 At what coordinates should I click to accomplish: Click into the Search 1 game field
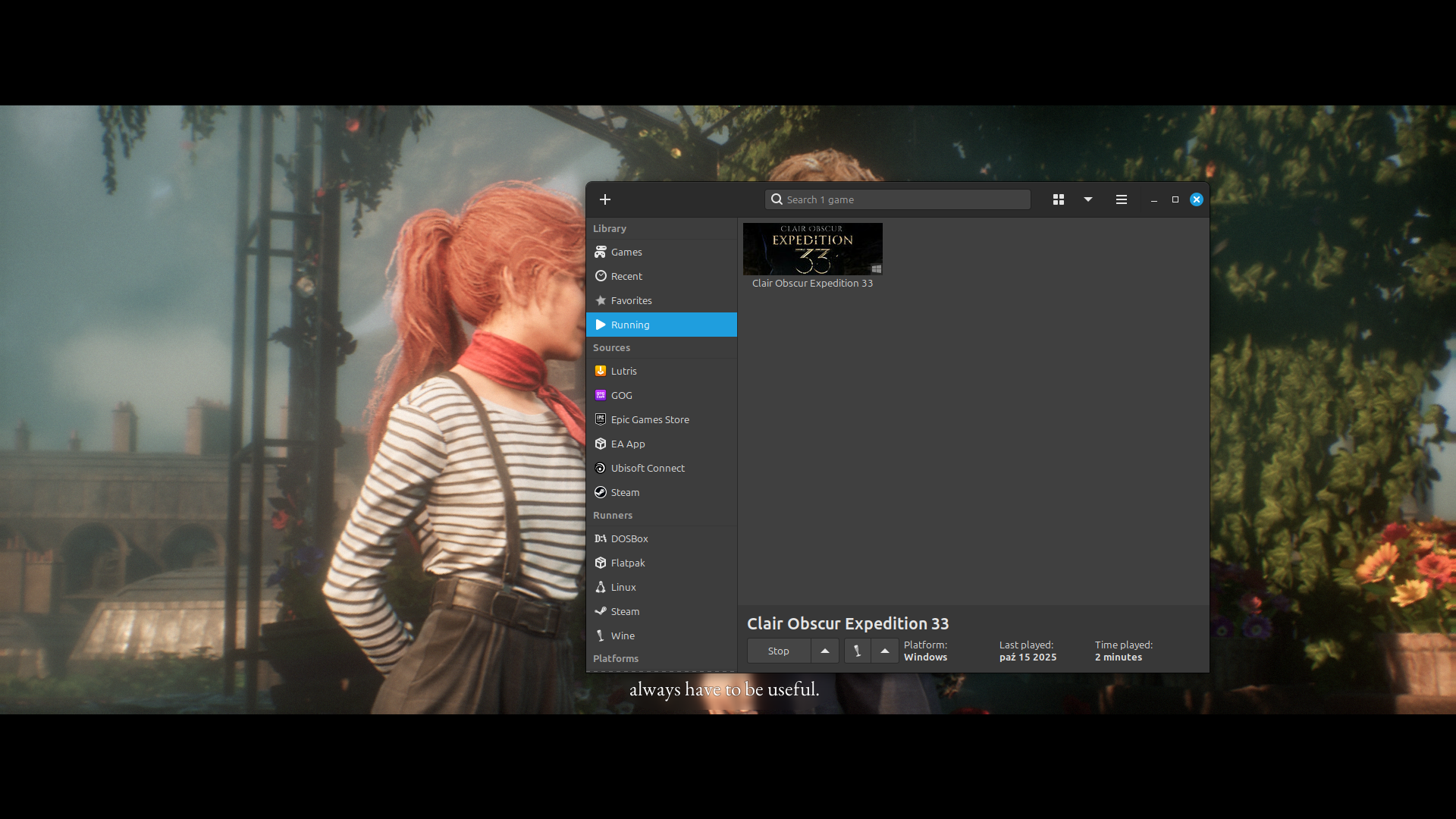tap(902, 199)
